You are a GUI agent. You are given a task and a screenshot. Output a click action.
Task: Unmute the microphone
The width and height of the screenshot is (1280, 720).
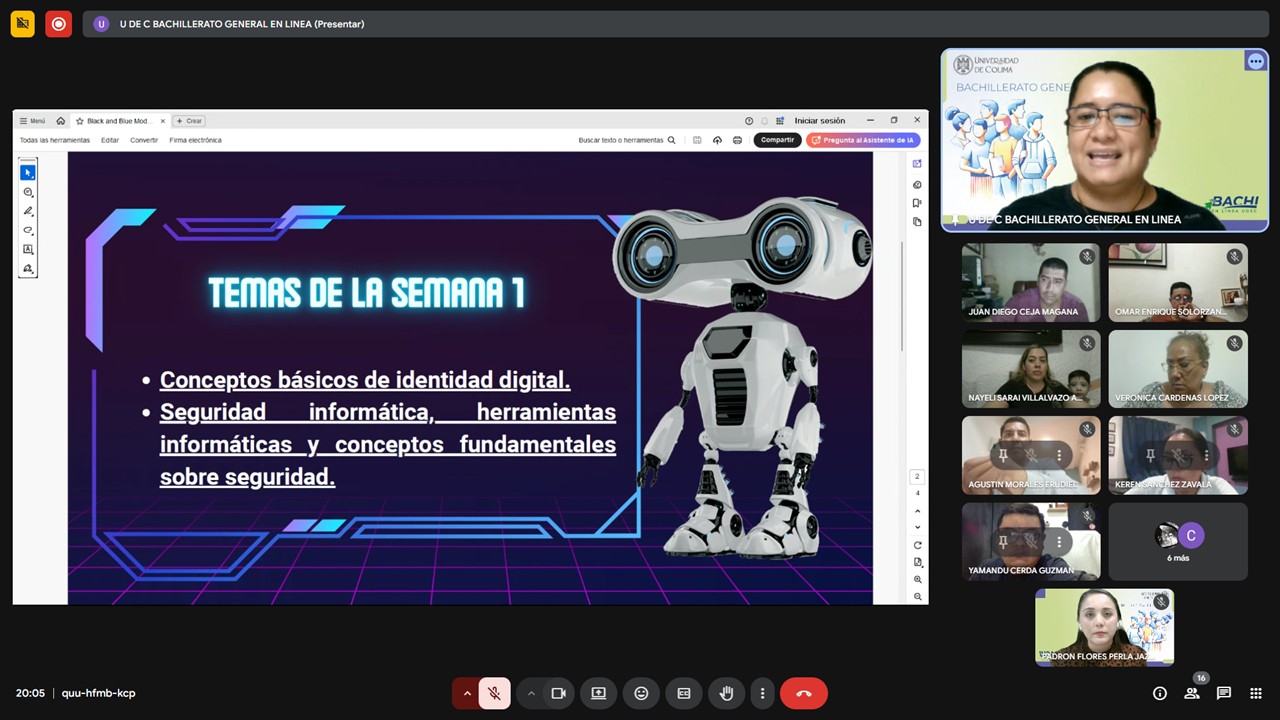coord(494,693)
